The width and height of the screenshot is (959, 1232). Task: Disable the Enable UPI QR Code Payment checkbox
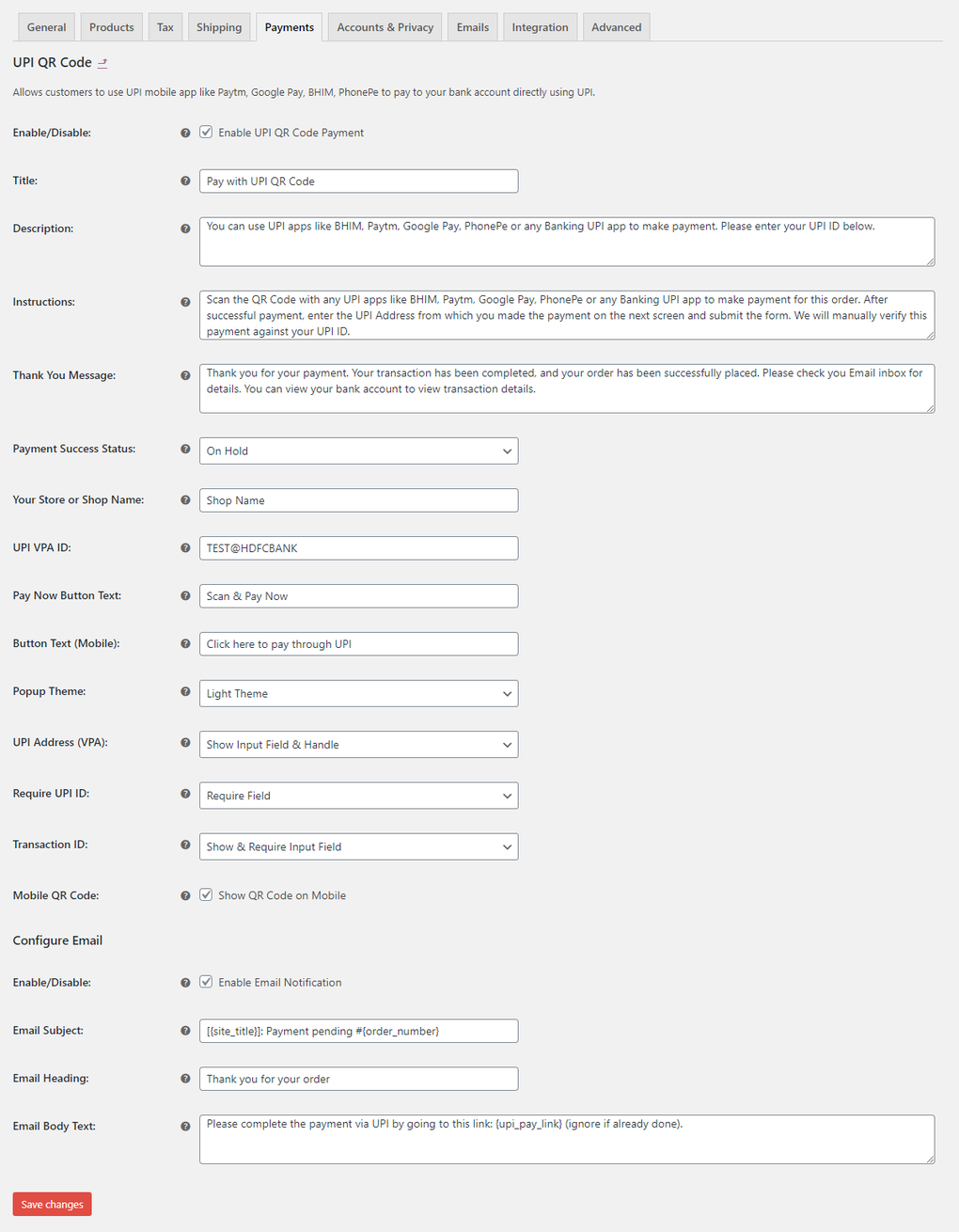pos(206,133)
